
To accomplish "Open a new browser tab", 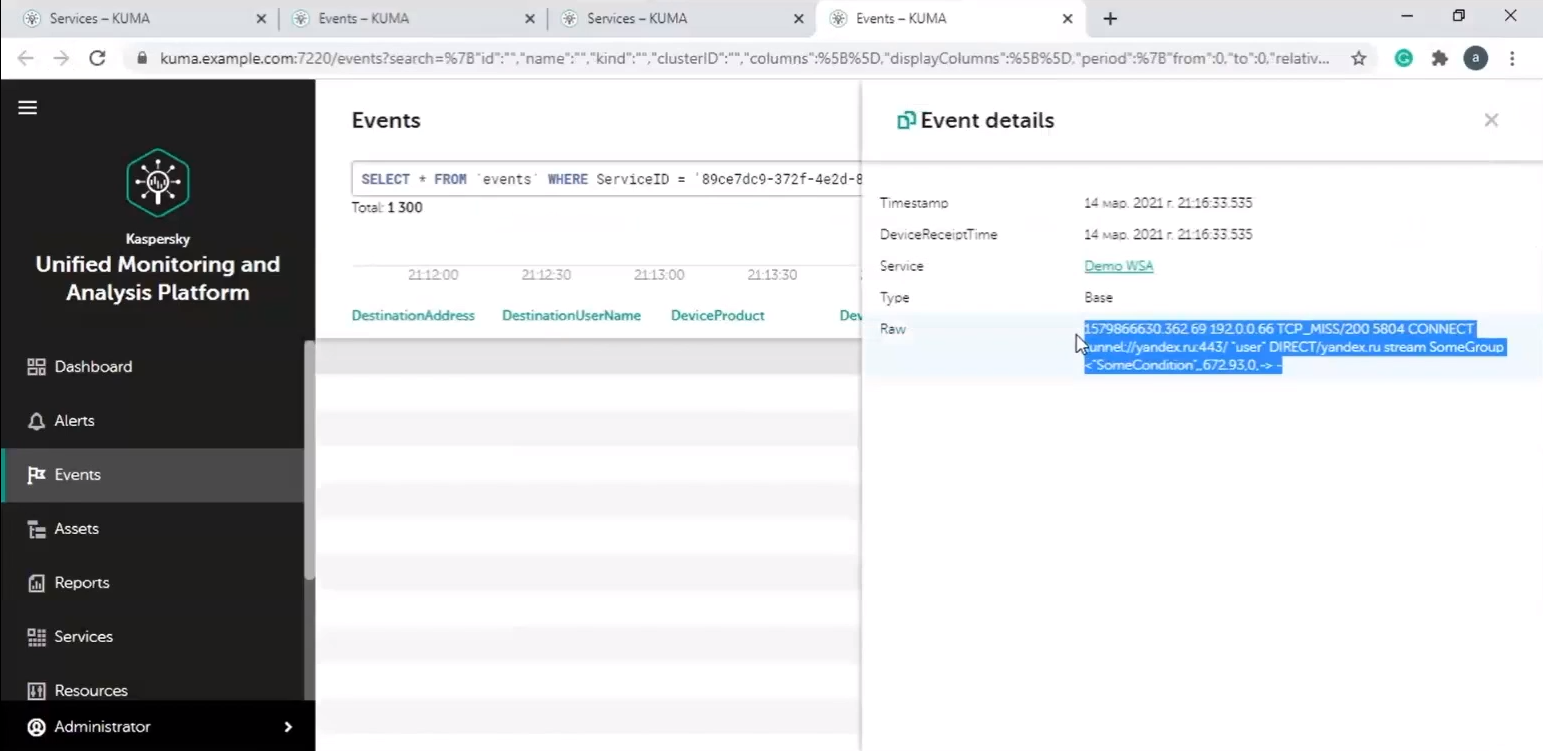I will point(1110,19).
